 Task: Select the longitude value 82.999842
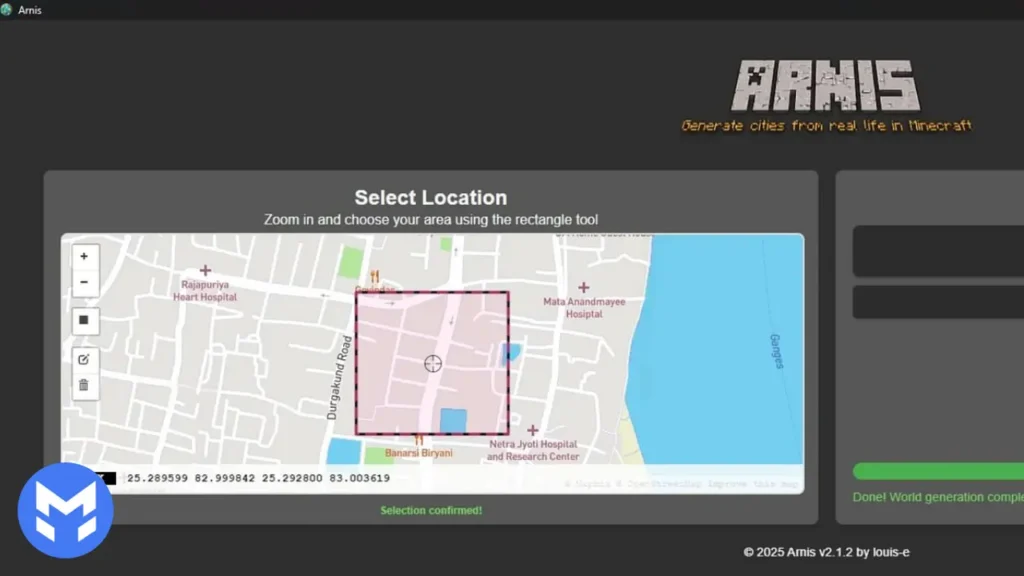[225, 478]
